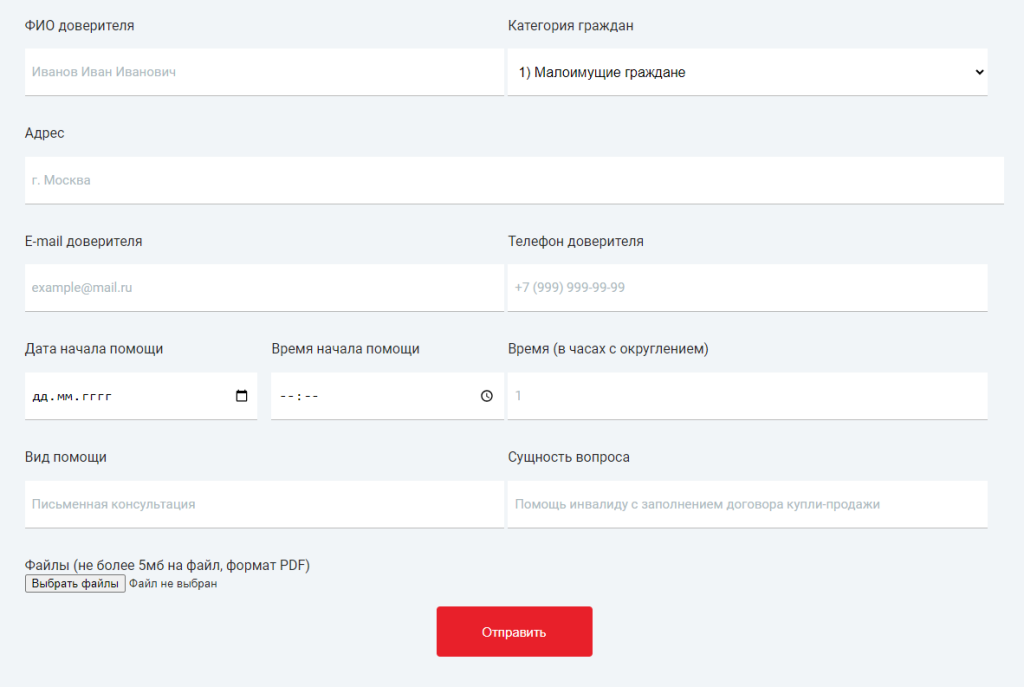Focus the ФИО доверителя input field
This screenshot has height=687, width=1024.
[264, 72]
